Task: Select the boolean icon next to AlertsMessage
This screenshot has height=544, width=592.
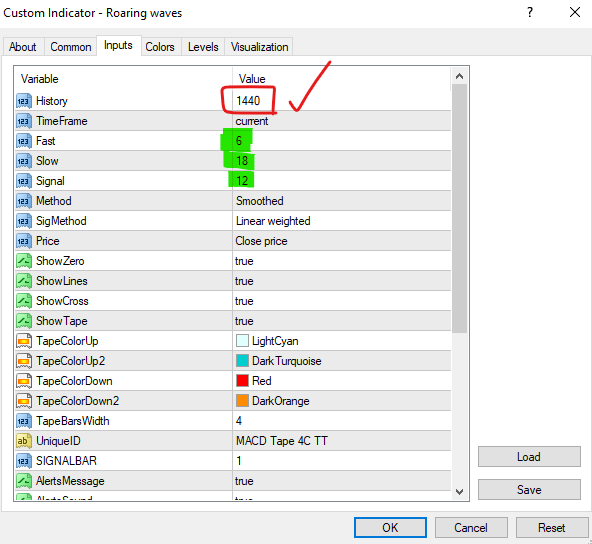Action: (23, 481)
